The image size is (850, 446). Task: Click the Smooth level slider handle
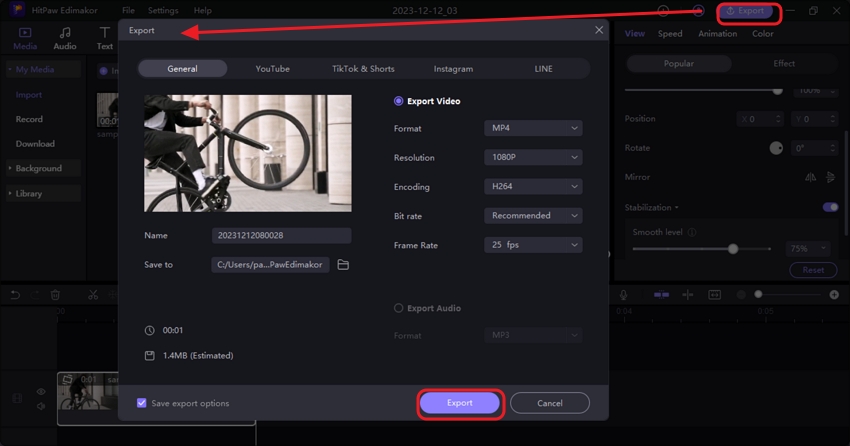pyautogui.click(x=733, y=249)
